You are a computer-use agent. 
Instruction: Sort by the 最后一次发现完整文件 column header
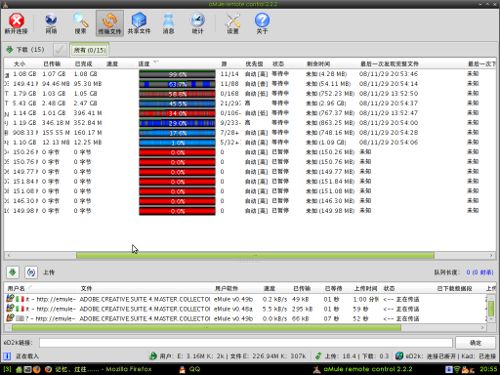(389, 64)
